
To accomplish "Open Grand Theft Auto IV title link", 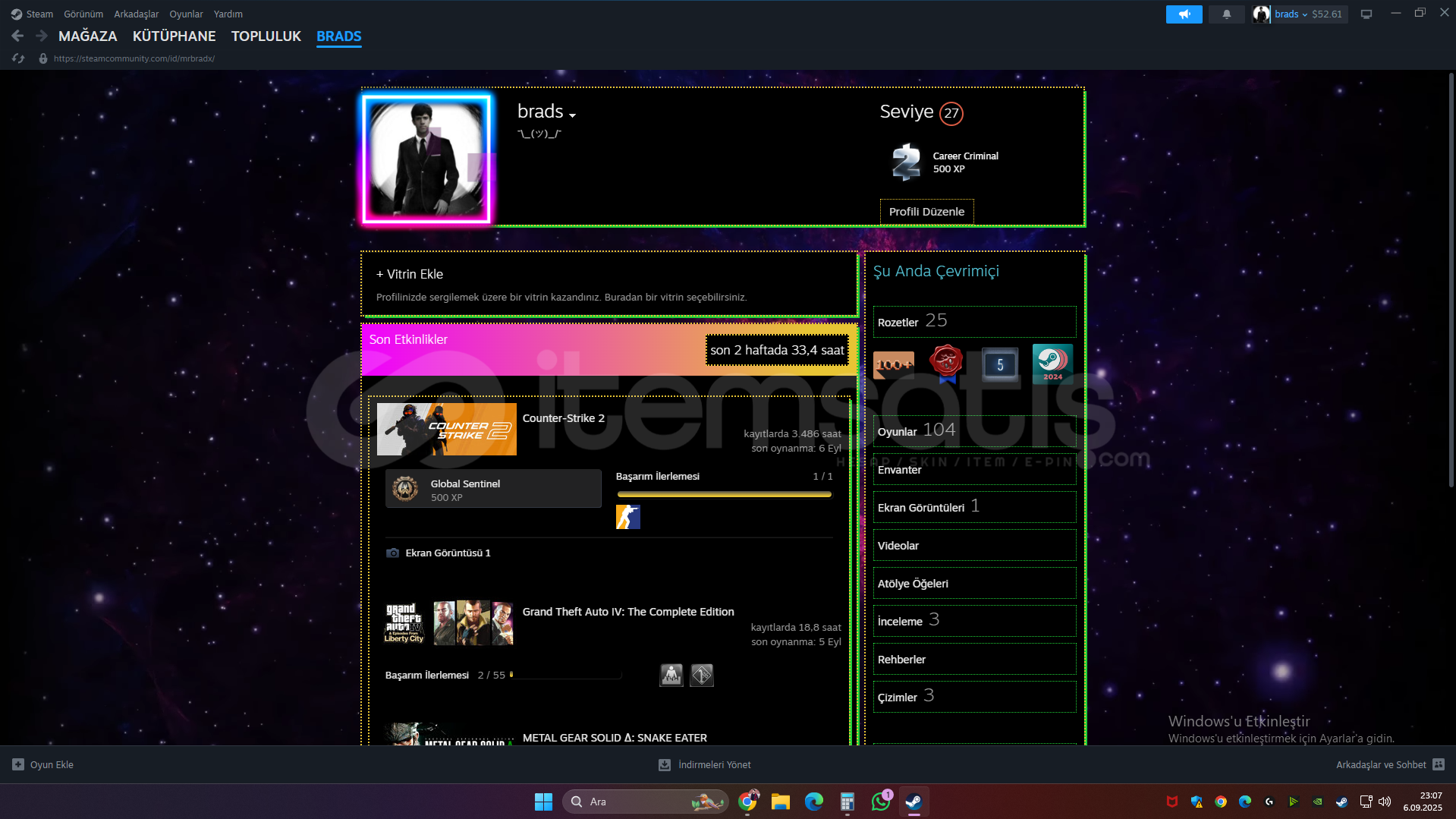I will click(628, 612).
